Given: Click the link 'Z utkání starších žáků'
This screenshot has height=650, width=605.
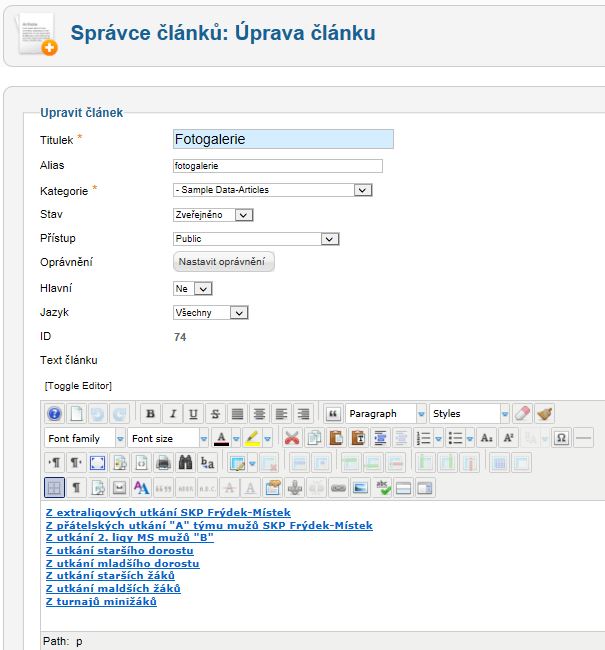Looking at the screenshot, I should tap(111, 576).
